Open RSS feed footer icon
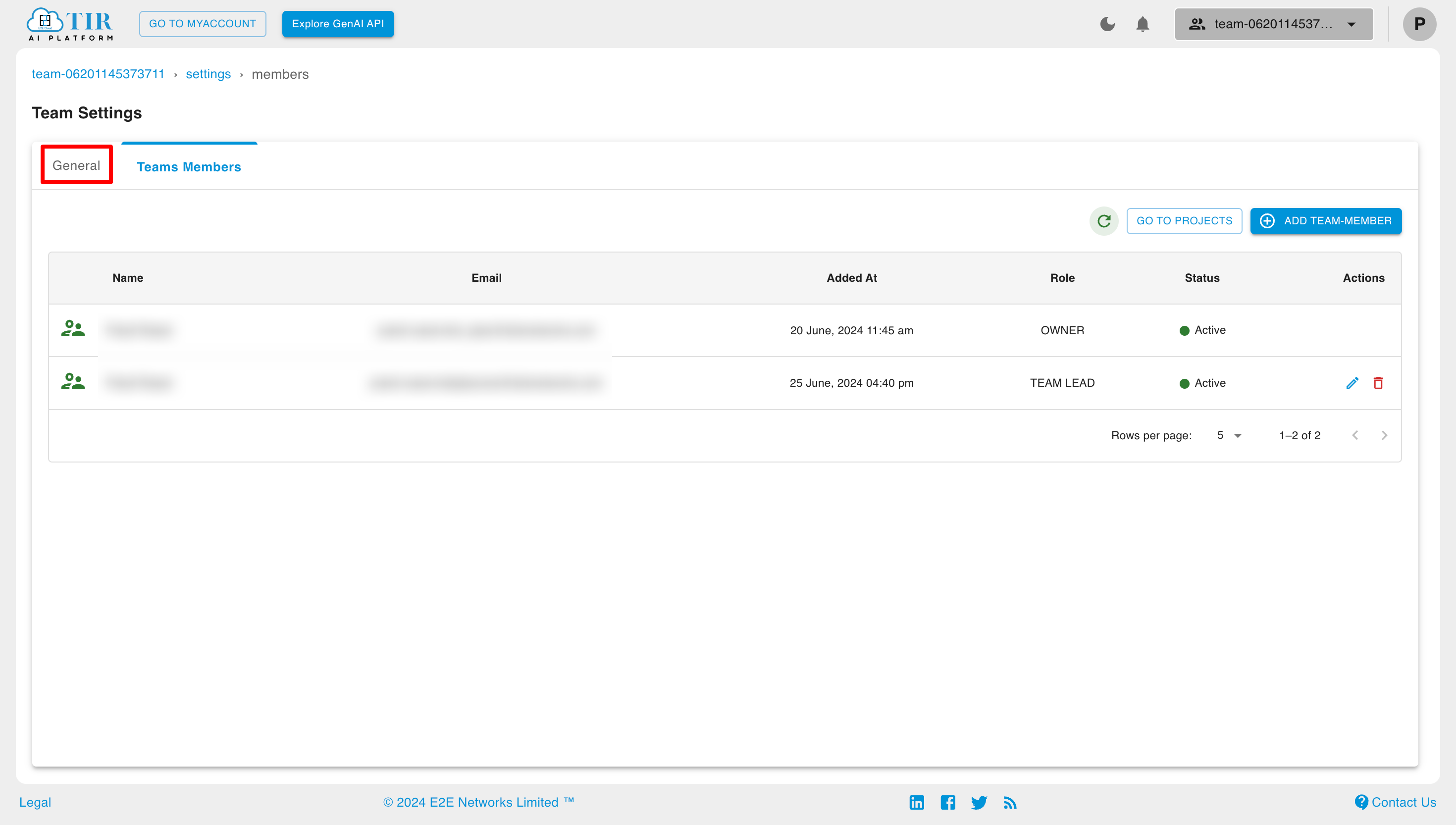Viewport: 1456px width, 825px height. tap(1010, 802)
